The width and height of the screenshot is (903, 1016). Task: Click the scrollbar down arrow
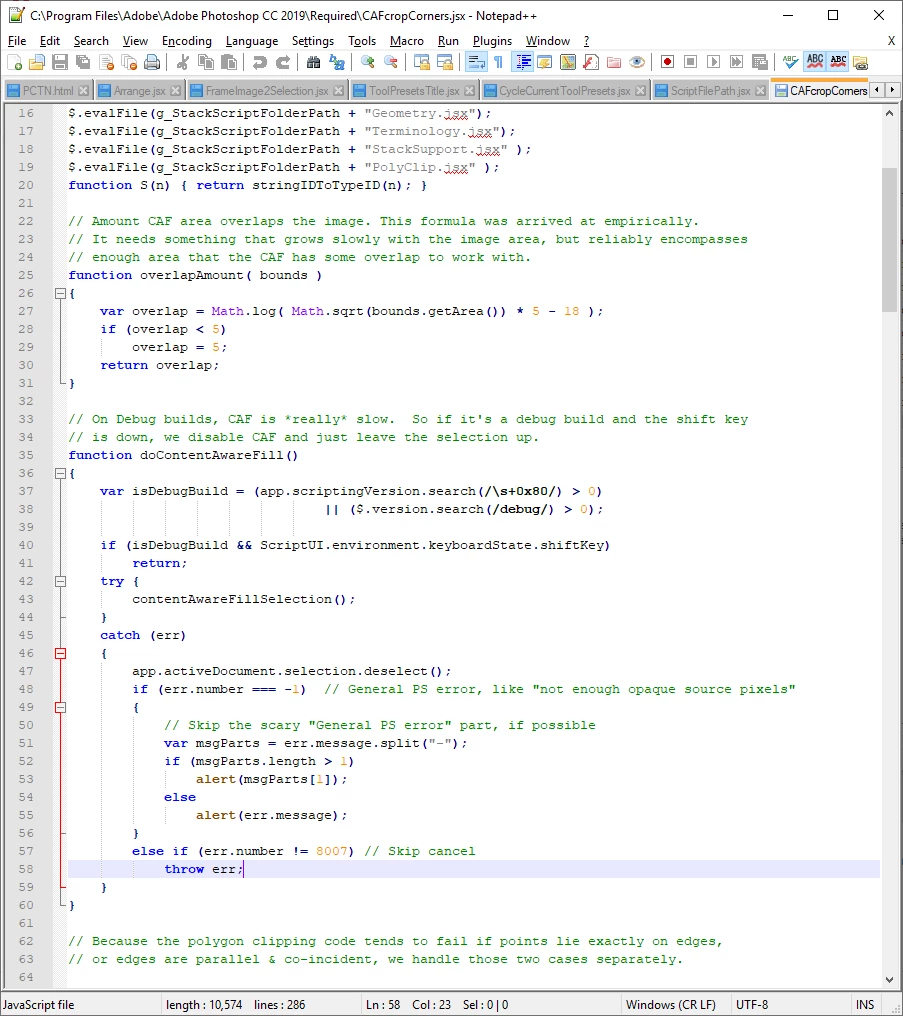(x=889, y=980)
